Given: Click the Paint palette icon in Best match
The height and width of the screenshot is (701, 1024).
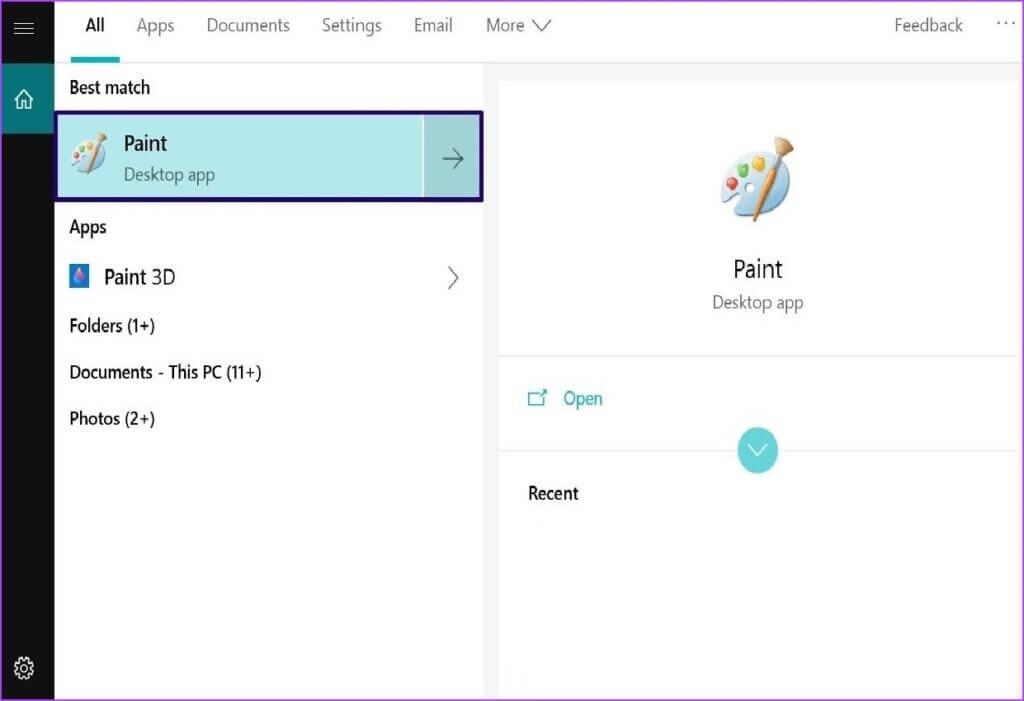Looking at the screenshot, I should click(x=89, y=154).
